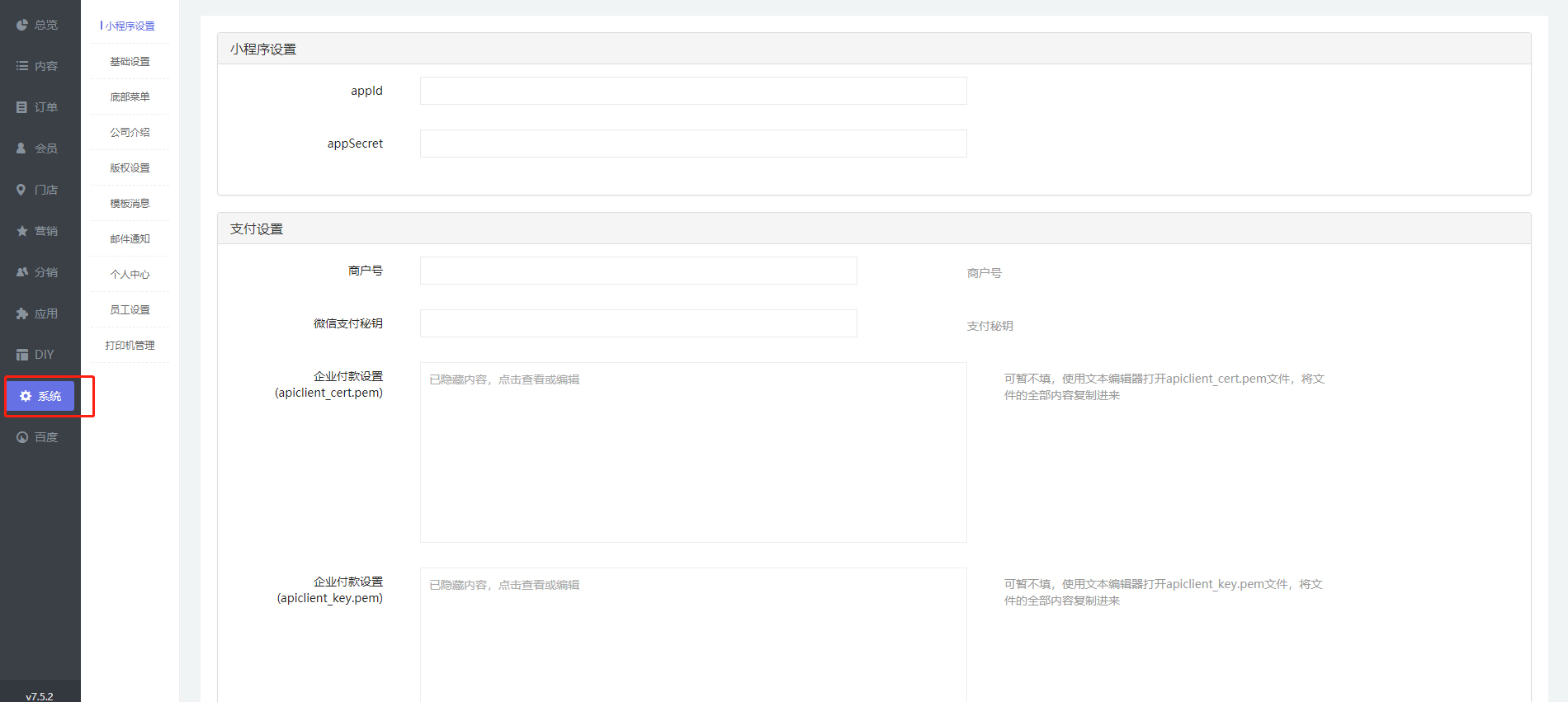The image size is (1568, 702).
Task: Open 模板消息 submenu item
Action: 130,204
